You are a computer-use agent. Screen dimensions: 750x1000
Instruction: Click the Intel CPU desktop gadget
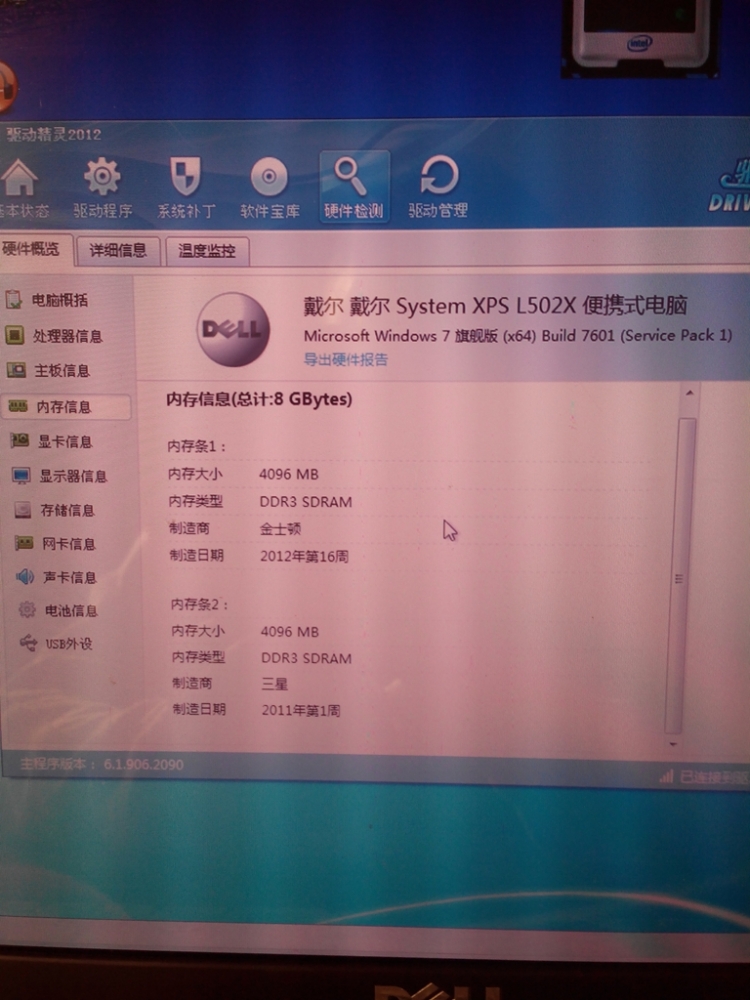(x=640, y=37)
